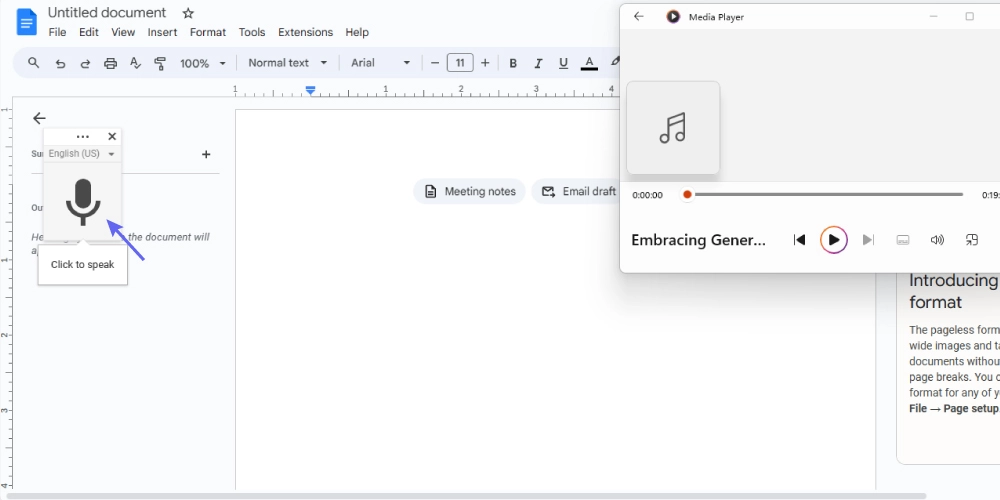
Task: Click the red seek position handle
Action: [687, 195]
